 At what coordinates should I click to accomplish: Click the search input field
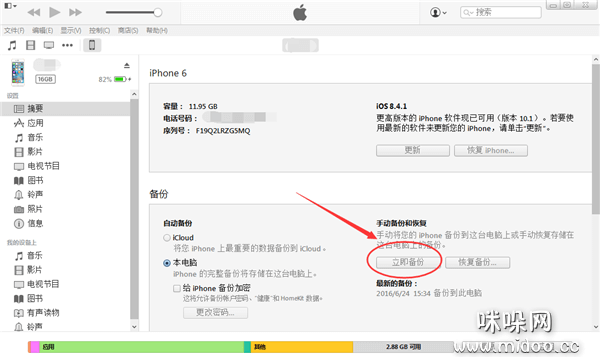501,13
